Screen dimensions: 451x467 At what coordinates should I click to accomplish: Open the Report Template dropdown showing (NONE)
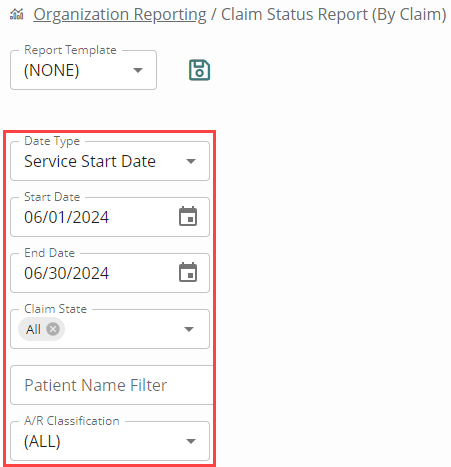(83, 70)
